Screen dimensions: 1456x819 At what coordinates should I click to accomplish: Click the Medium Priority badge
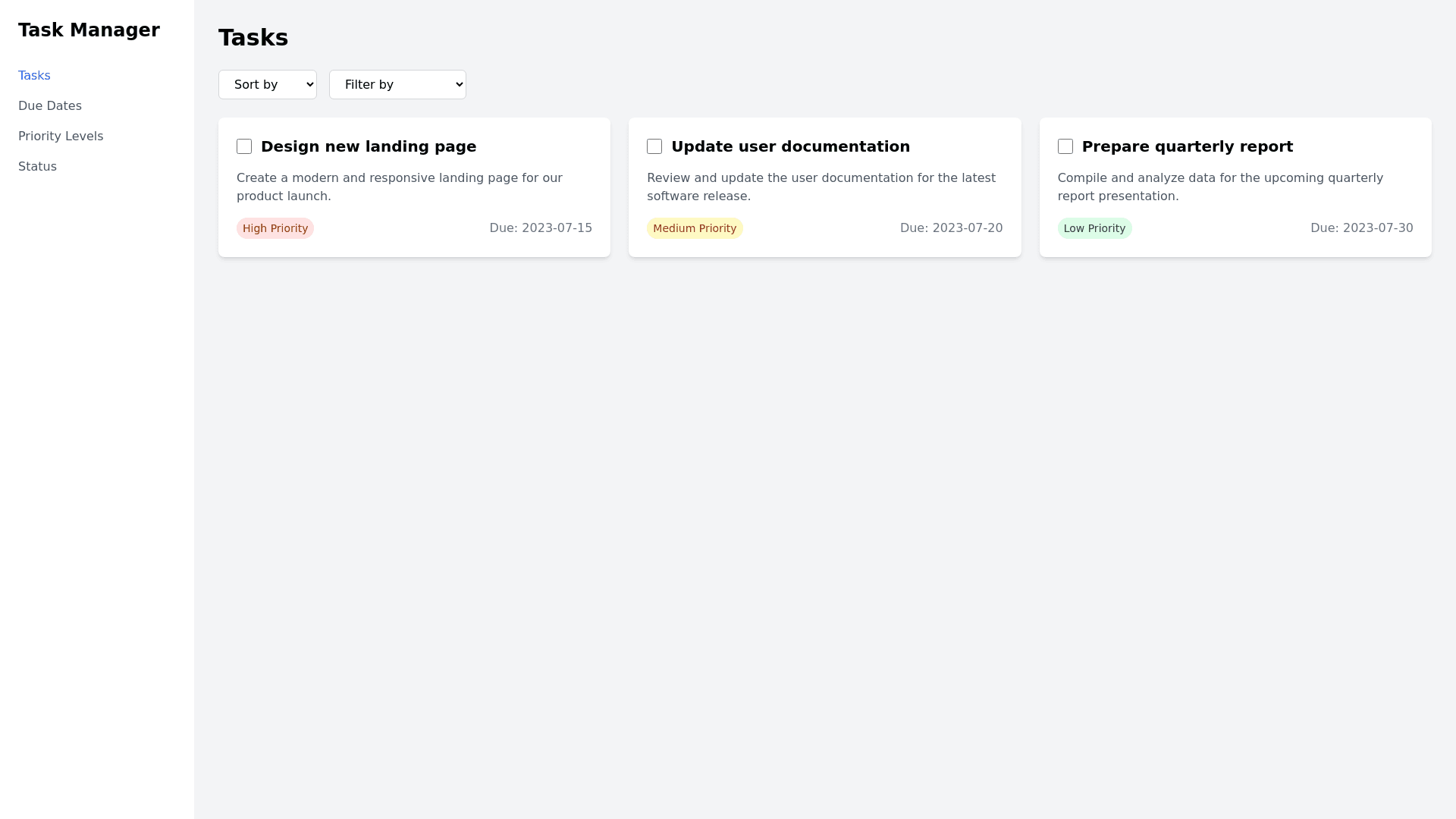pos(695,228)
